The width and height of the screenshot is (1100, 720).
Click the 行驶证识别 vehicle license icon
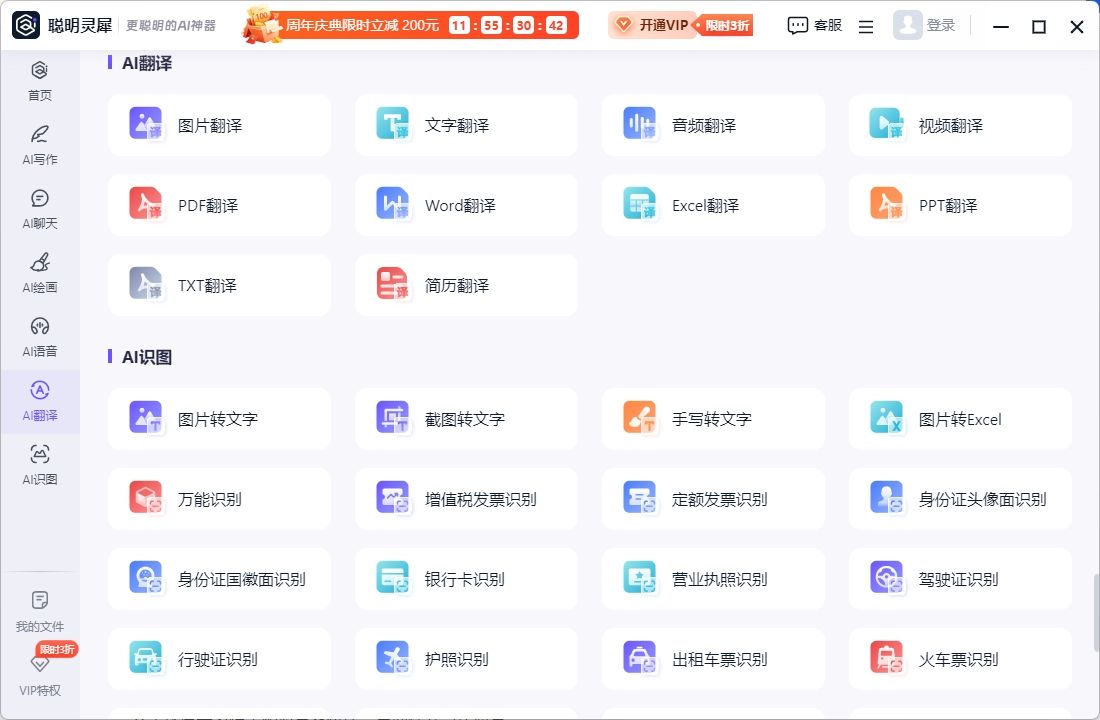146,658
